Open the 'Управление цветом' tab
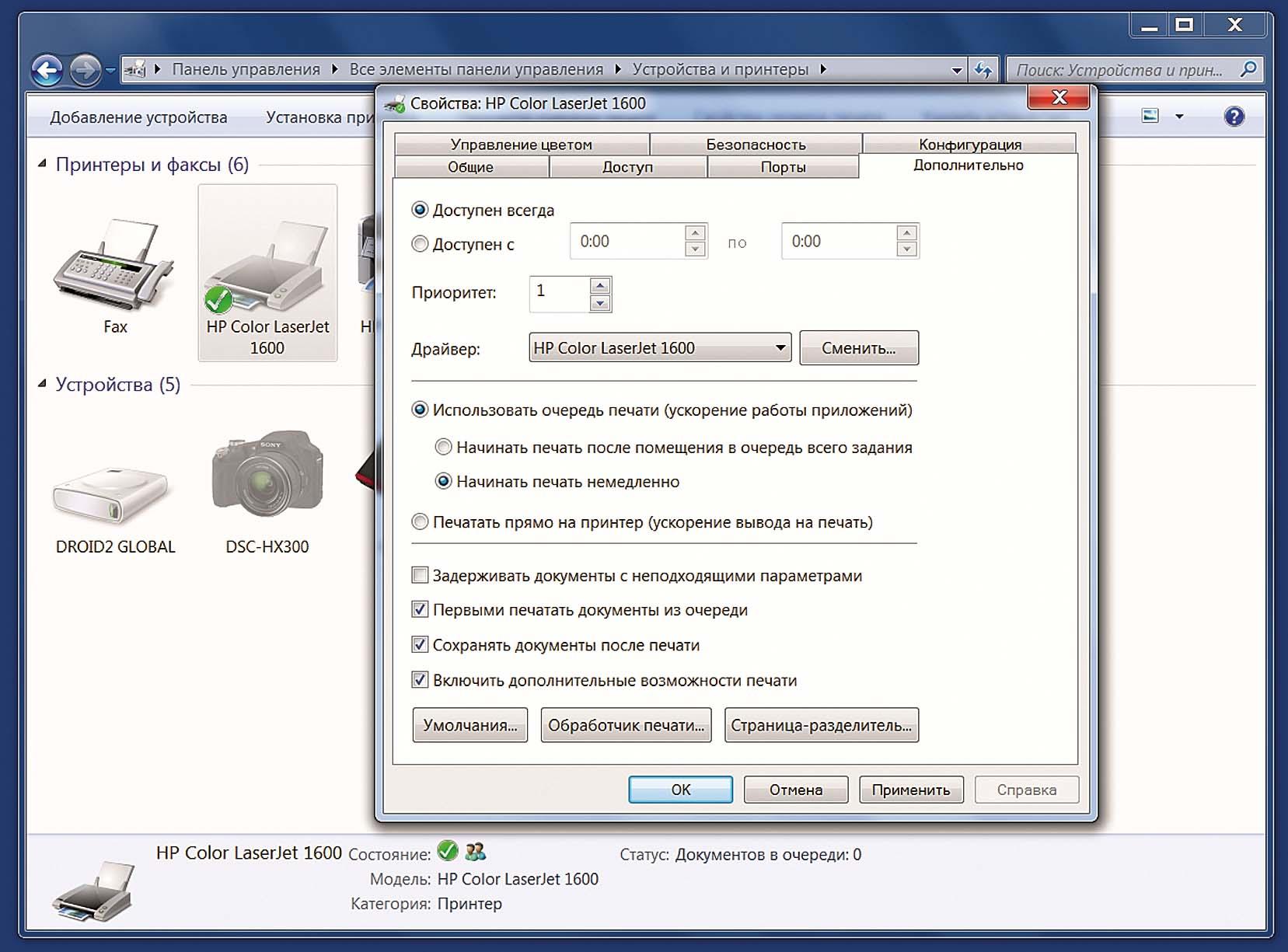 coord(521,145)
